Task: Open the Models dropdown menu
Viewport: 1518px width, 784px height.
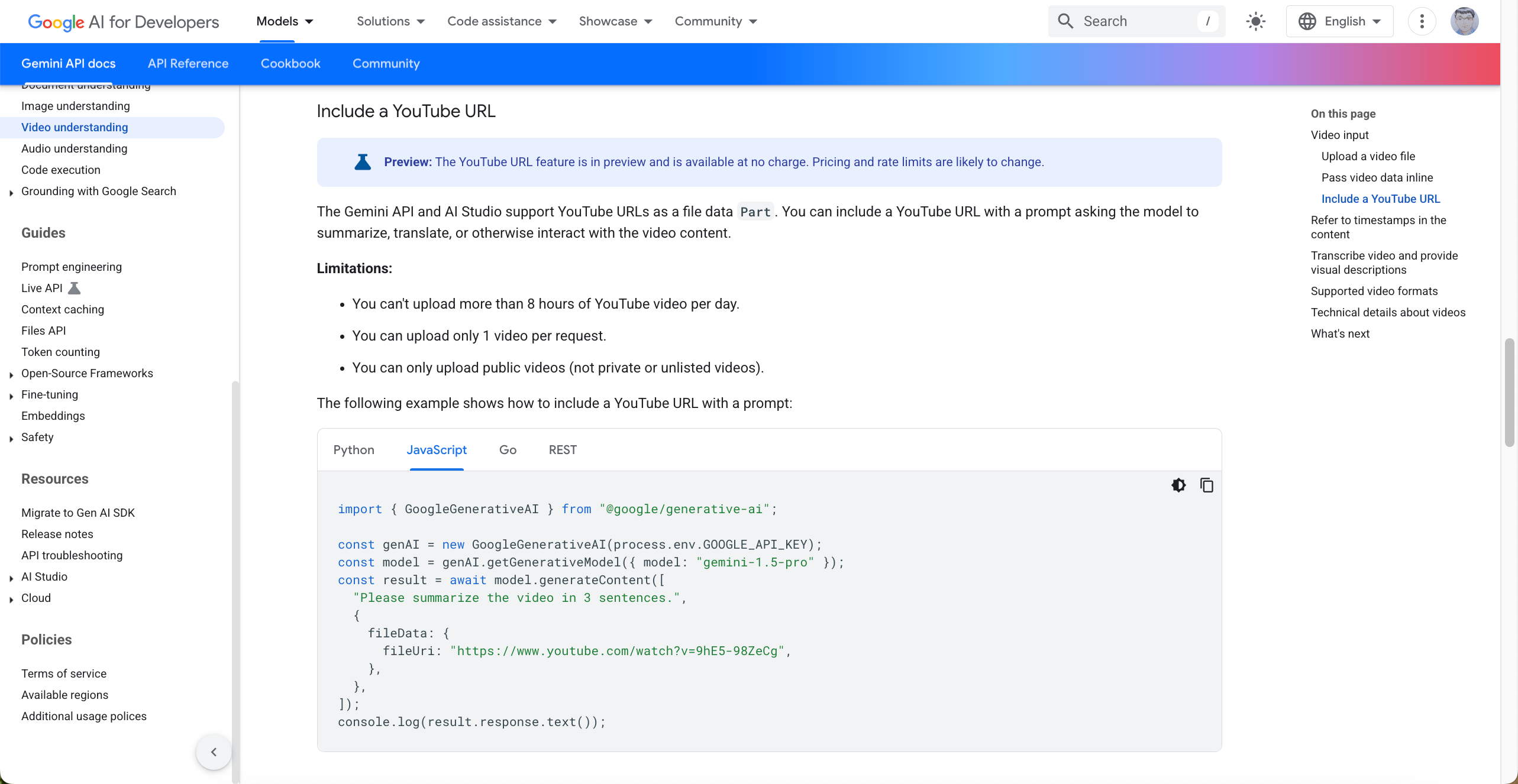Action: coord(285,21)
